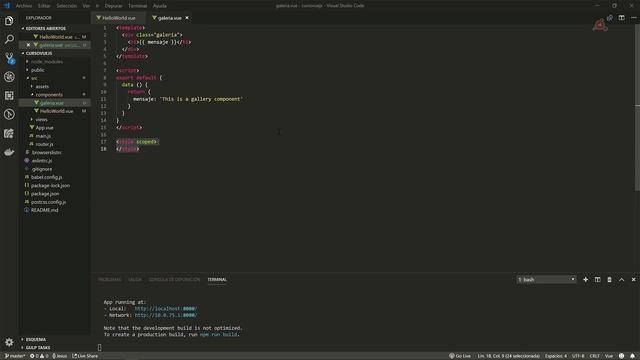Open the Selección menu

point(66,6)
